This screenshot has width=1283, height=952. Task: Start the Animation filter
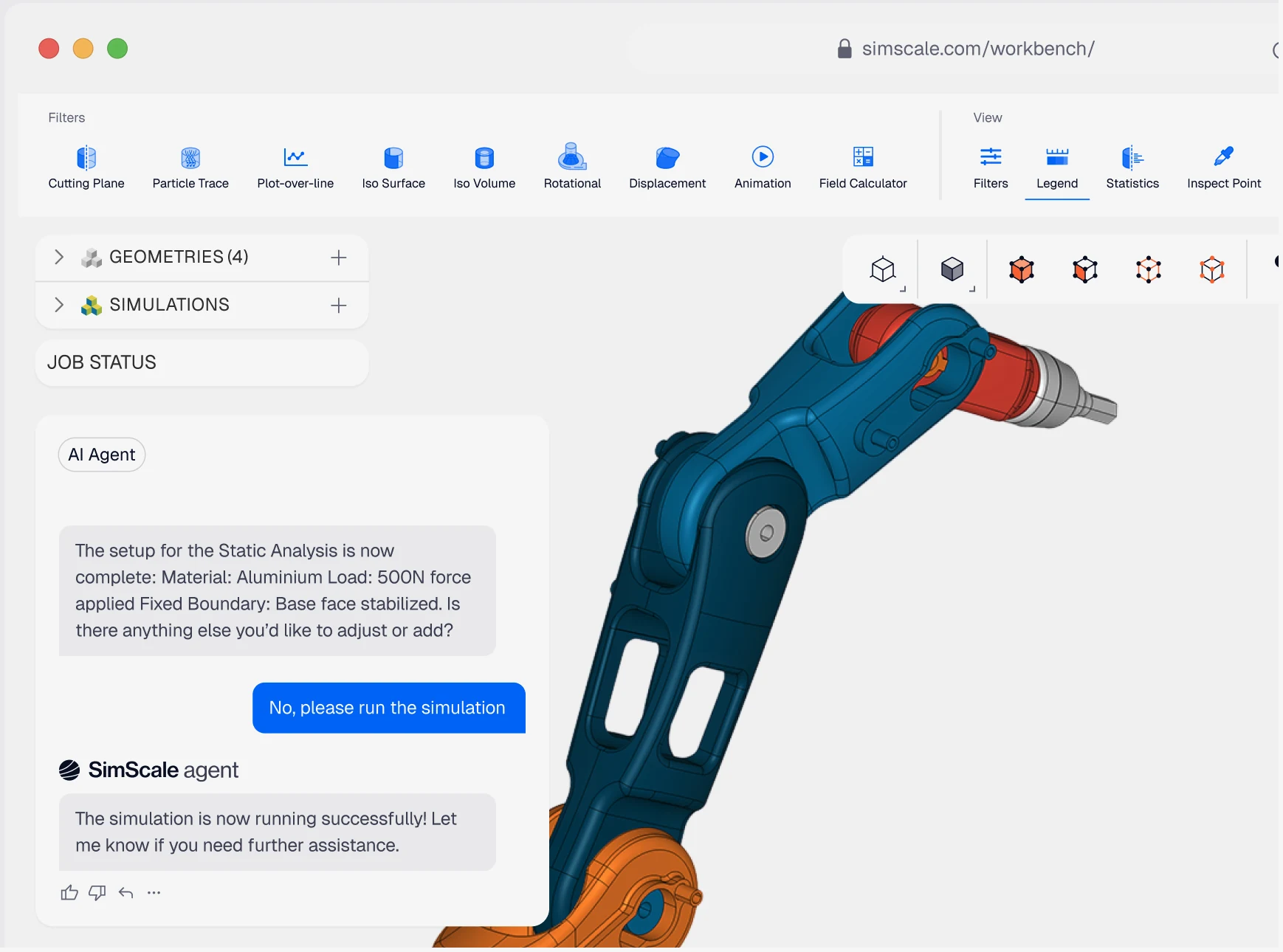(763, 168)
